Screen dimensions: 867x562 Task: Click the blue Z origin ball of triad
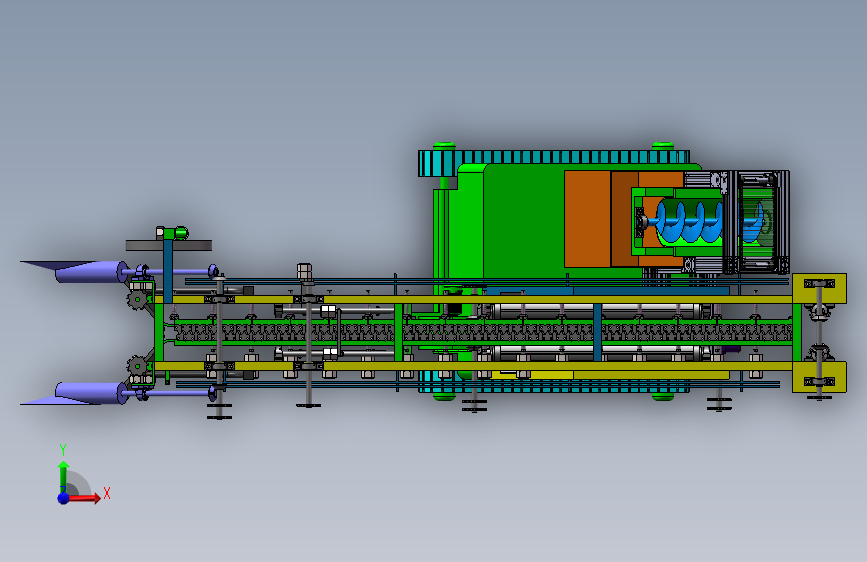64,498
